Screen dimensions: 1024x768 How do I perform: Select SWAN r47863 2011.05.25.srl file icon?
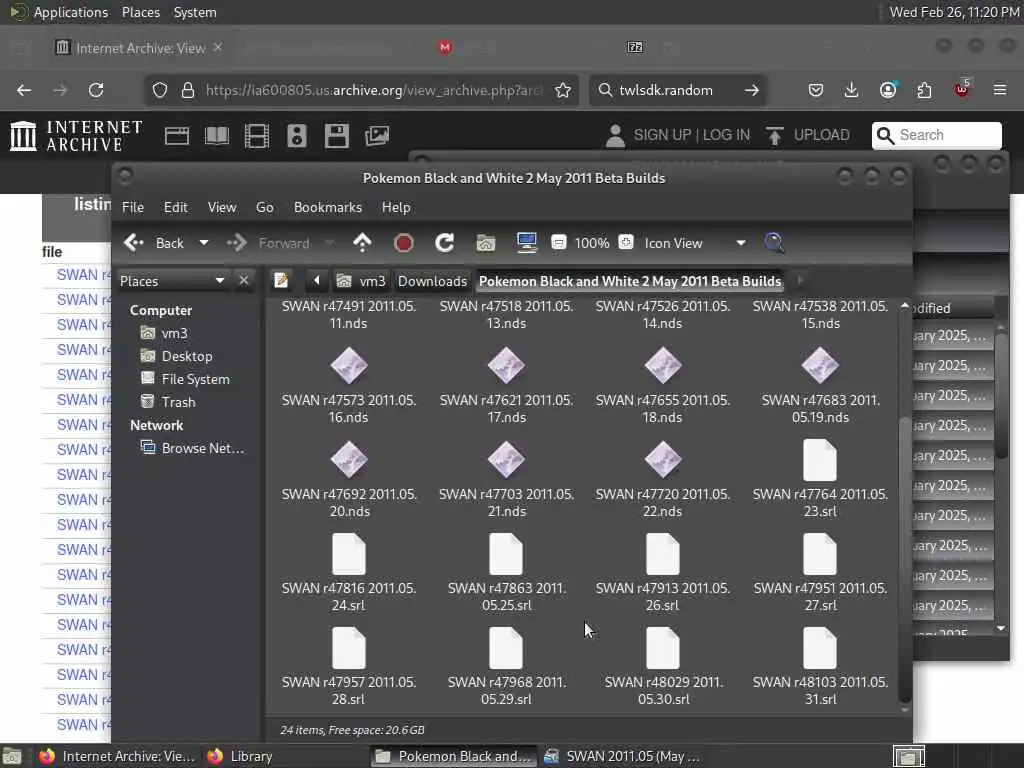click(506, 554)
